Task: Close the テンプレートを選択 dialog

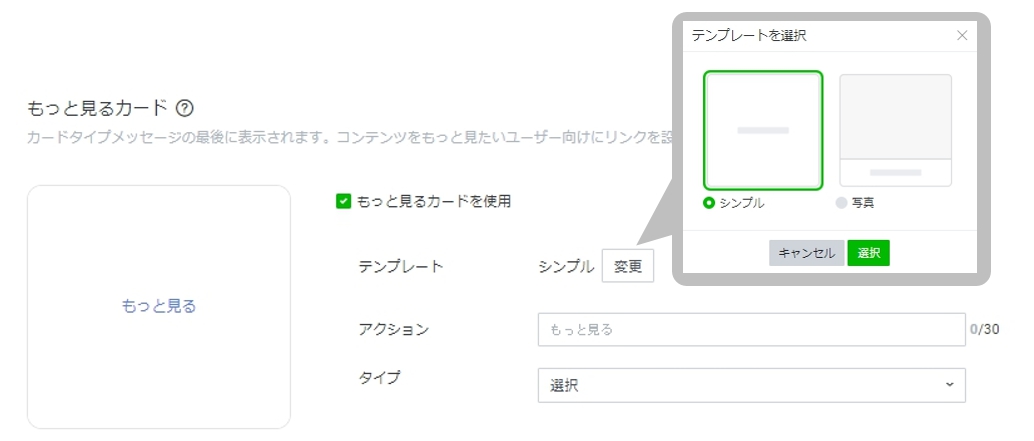Action: tap(962, 35)
